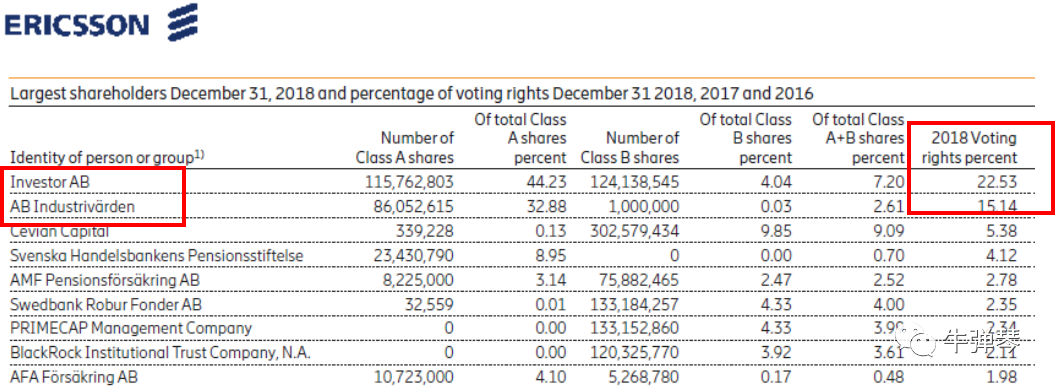Click the footnote 1) superscript marker
This screenshot has height=388, width=1055.
click(x=199, y=154)
